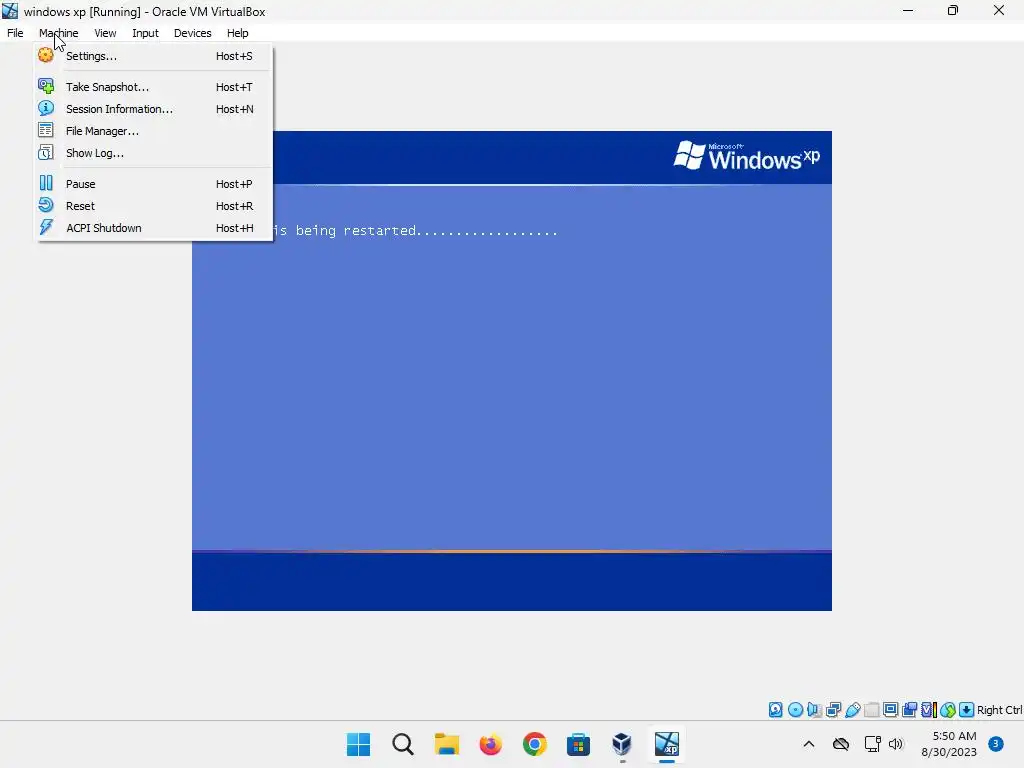Image resolution: width=1024 pixels, height=768 pixels.
Task: Click the Windows XP logo in guest
Action: pyautogui.click(x=746, y=156)
